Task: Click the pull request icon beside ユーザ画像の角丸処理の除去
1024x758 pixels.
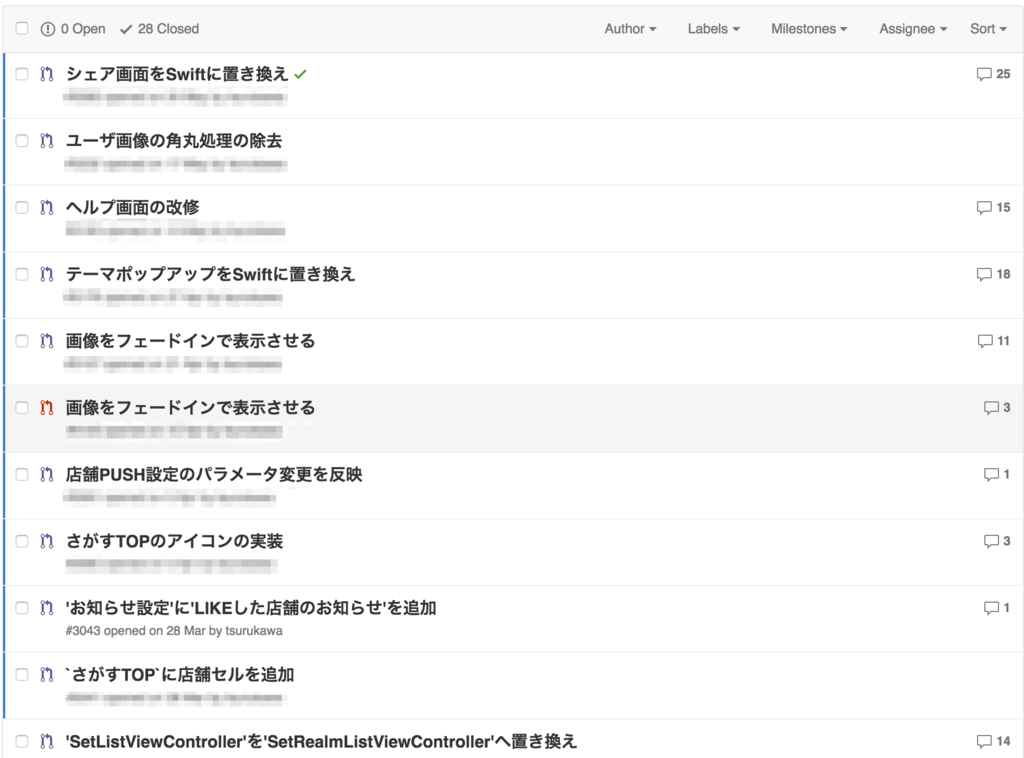Action: [46, 140]
